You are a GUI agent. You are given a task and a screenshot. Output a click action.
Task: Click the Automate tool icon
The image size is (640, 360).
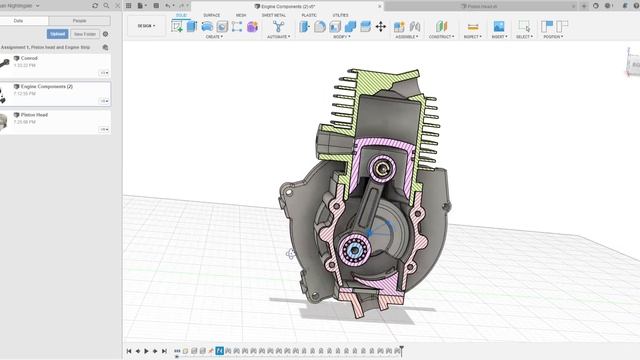[x=278, y=27]
